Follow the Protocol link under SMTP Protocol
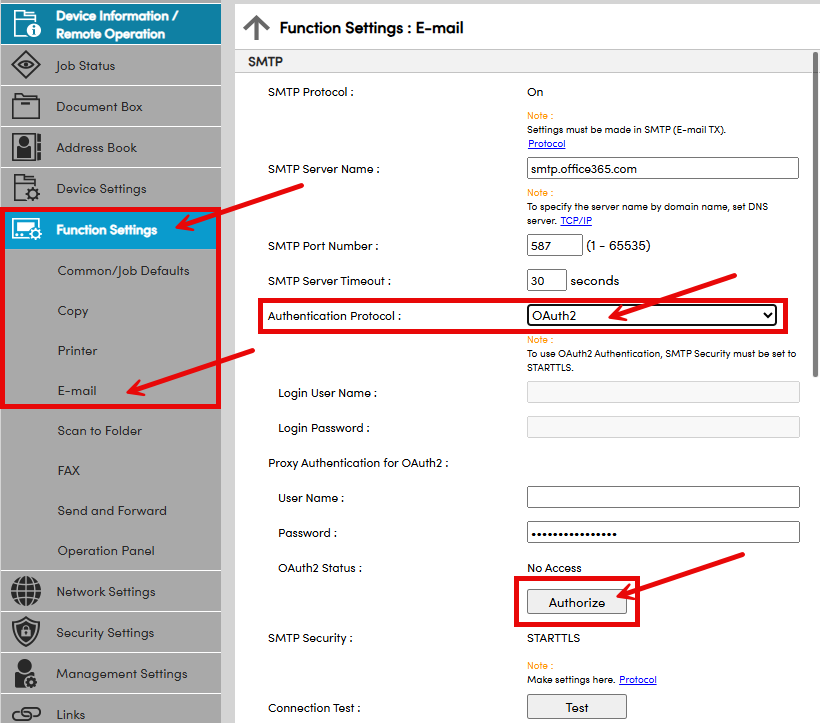Screen dimensions: 820x723 point(546,143)
